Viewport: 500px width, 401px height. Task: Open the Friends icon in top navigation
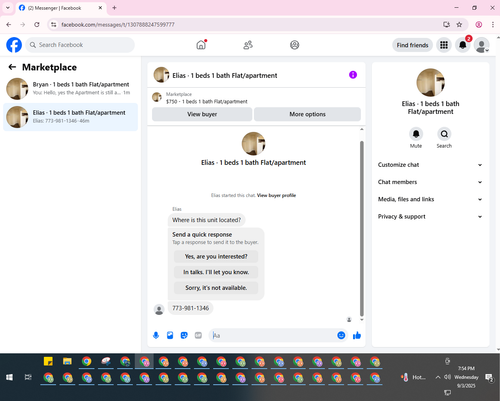(x=248, y=45)
